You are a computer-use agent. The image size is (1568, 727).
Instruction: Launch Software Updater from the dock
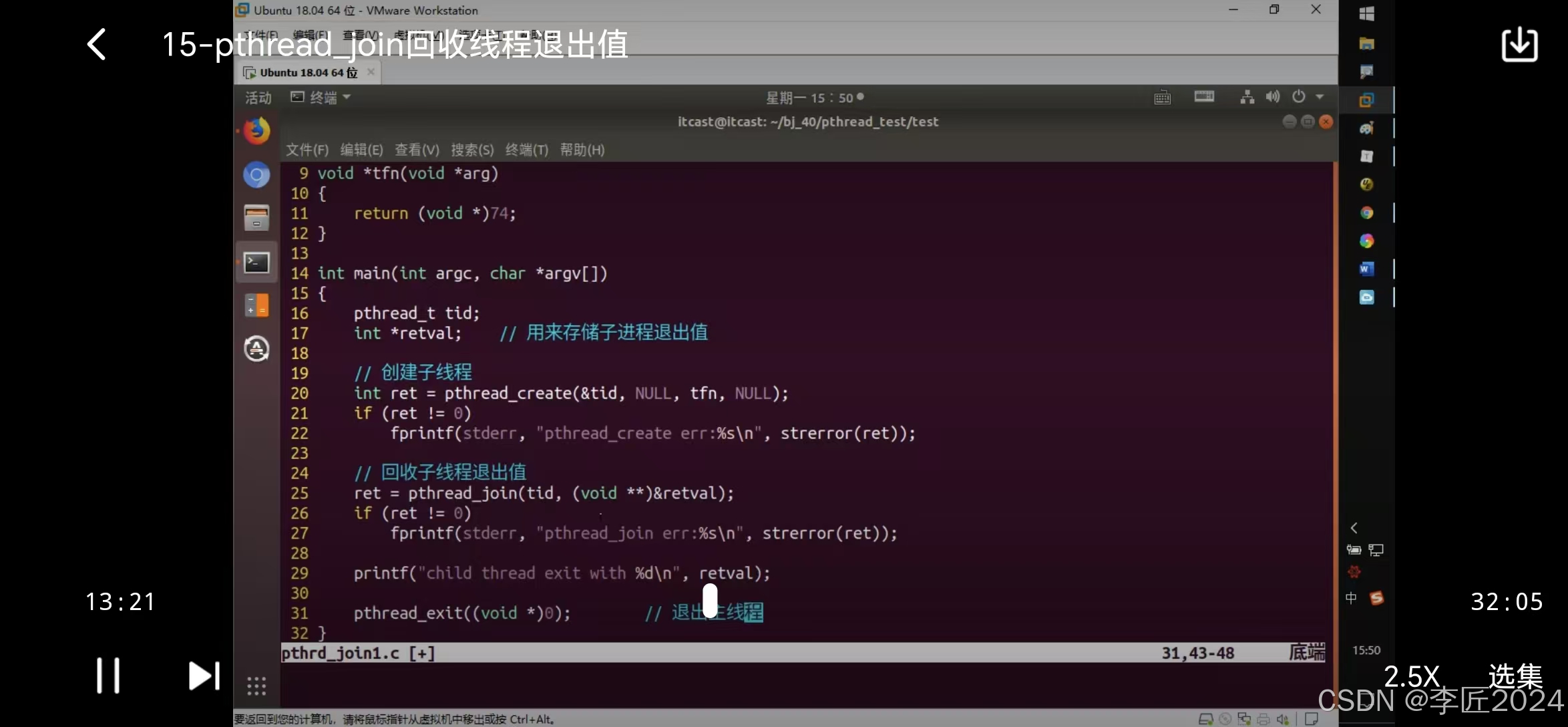pos(256,349)
